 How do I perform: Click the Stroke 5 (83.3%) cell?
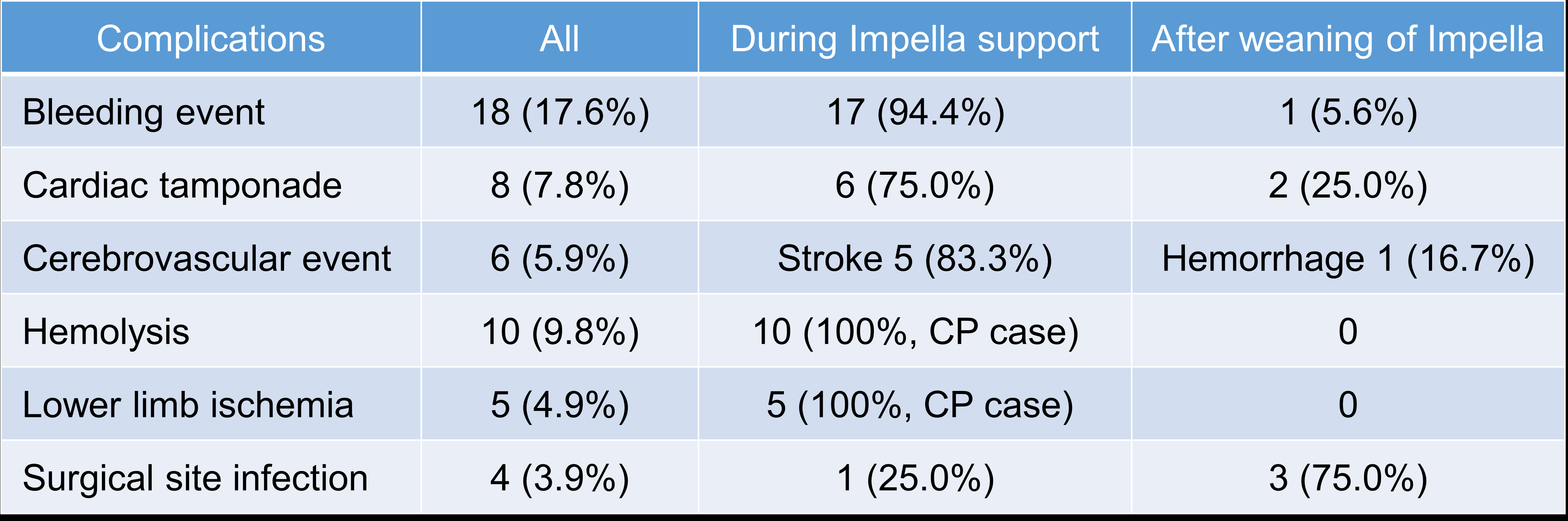pos(915,258)
